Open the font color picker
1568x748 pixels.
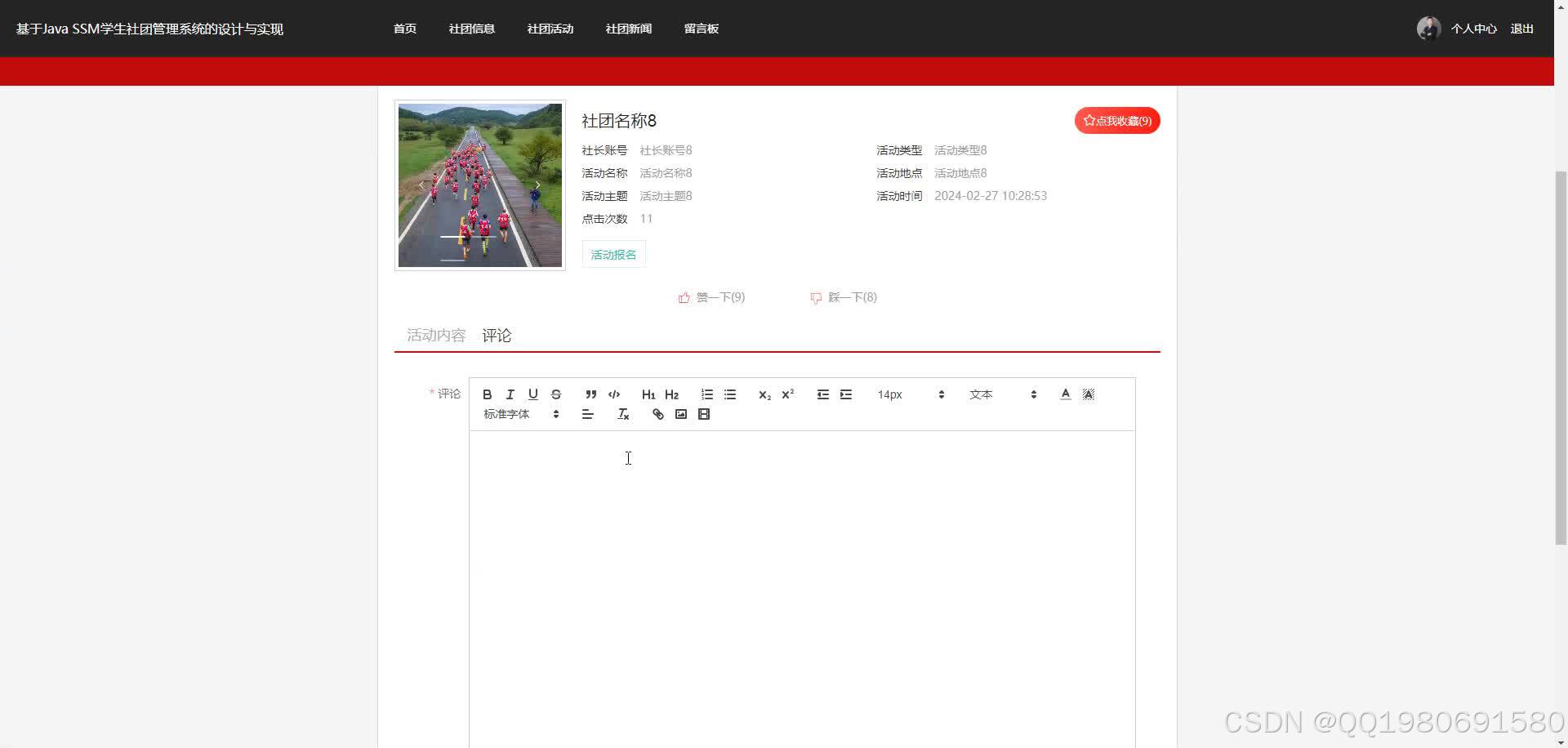pos(1065,394)
